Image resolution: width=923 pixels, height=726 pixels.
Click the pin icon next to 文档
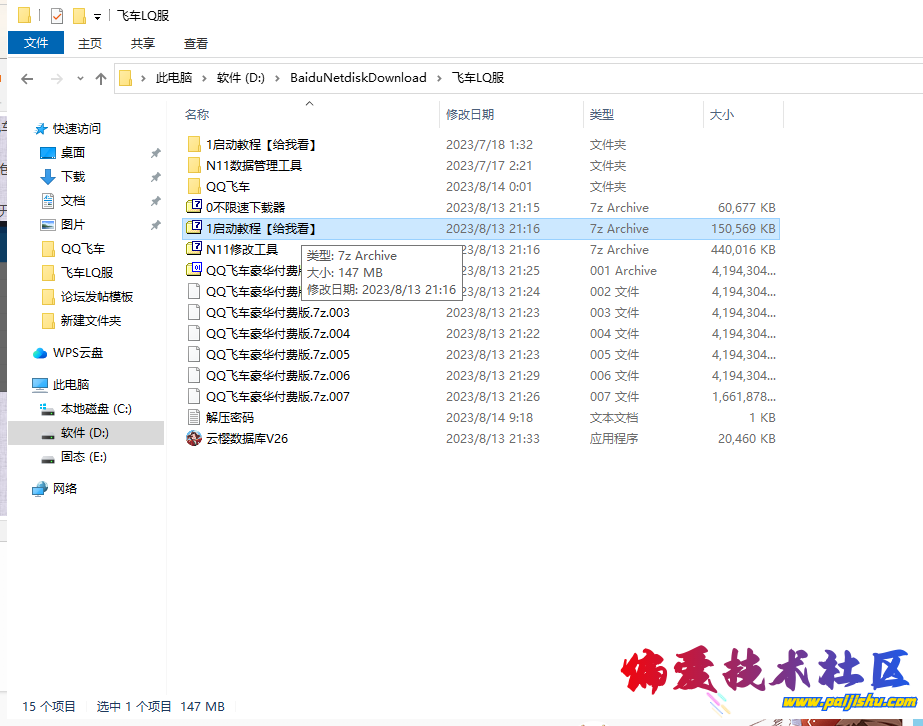click(155, 201)
